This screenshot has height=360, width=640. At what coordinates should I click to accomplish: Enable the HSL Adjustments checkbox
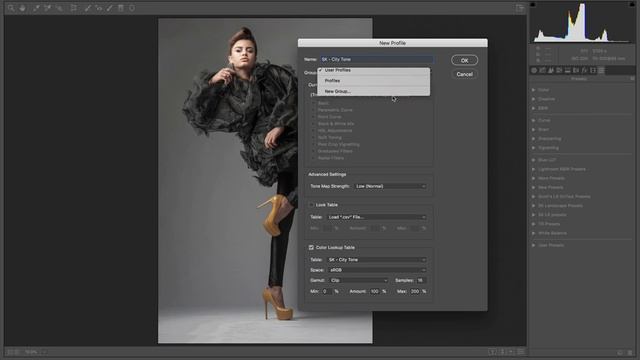[313, 131]
